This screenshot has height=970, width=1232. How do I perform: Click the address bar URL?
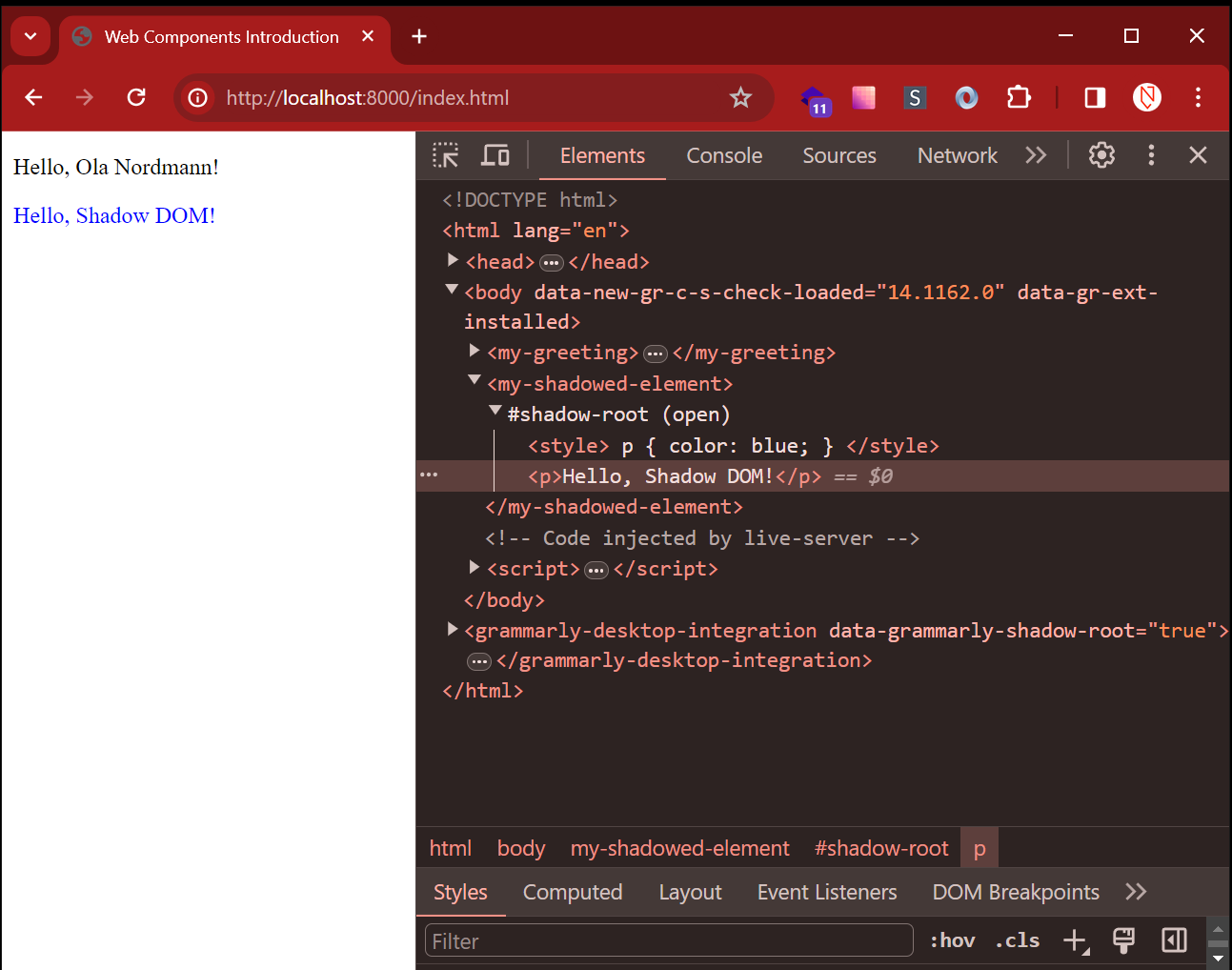[368, 97]
